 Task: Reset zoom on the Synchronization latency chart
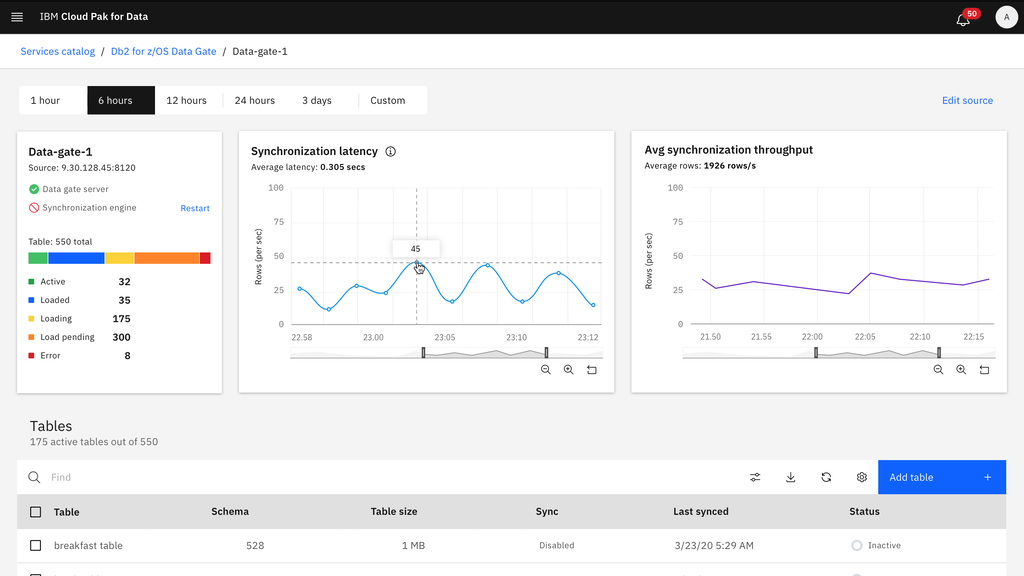pyautogui.click(x=591, y=369)
